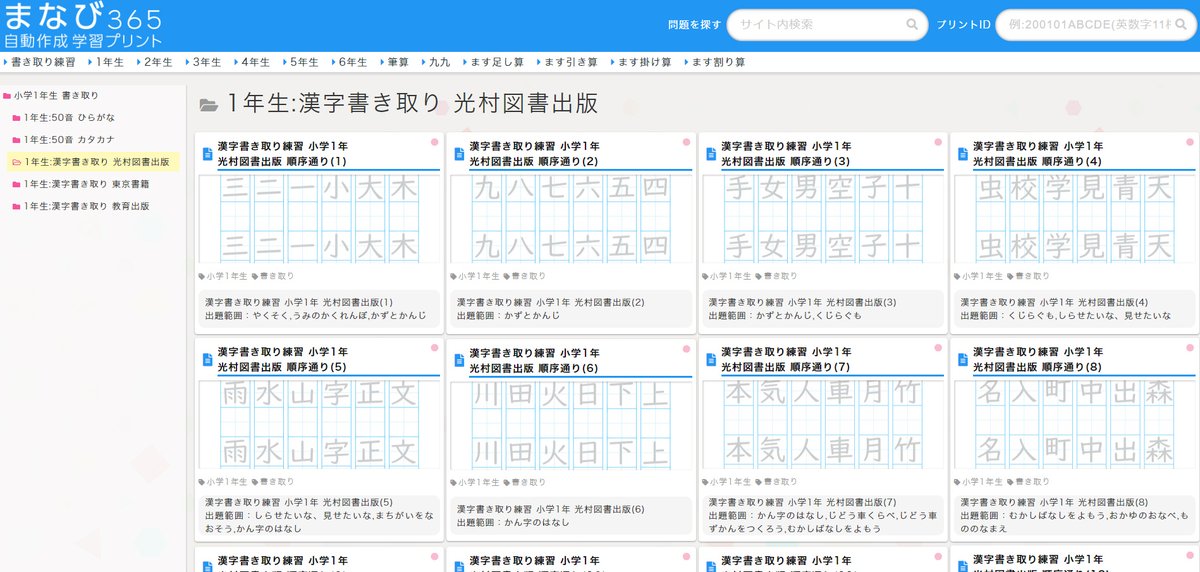Click the magnifier icon in site search

click(x=912, y=25)
